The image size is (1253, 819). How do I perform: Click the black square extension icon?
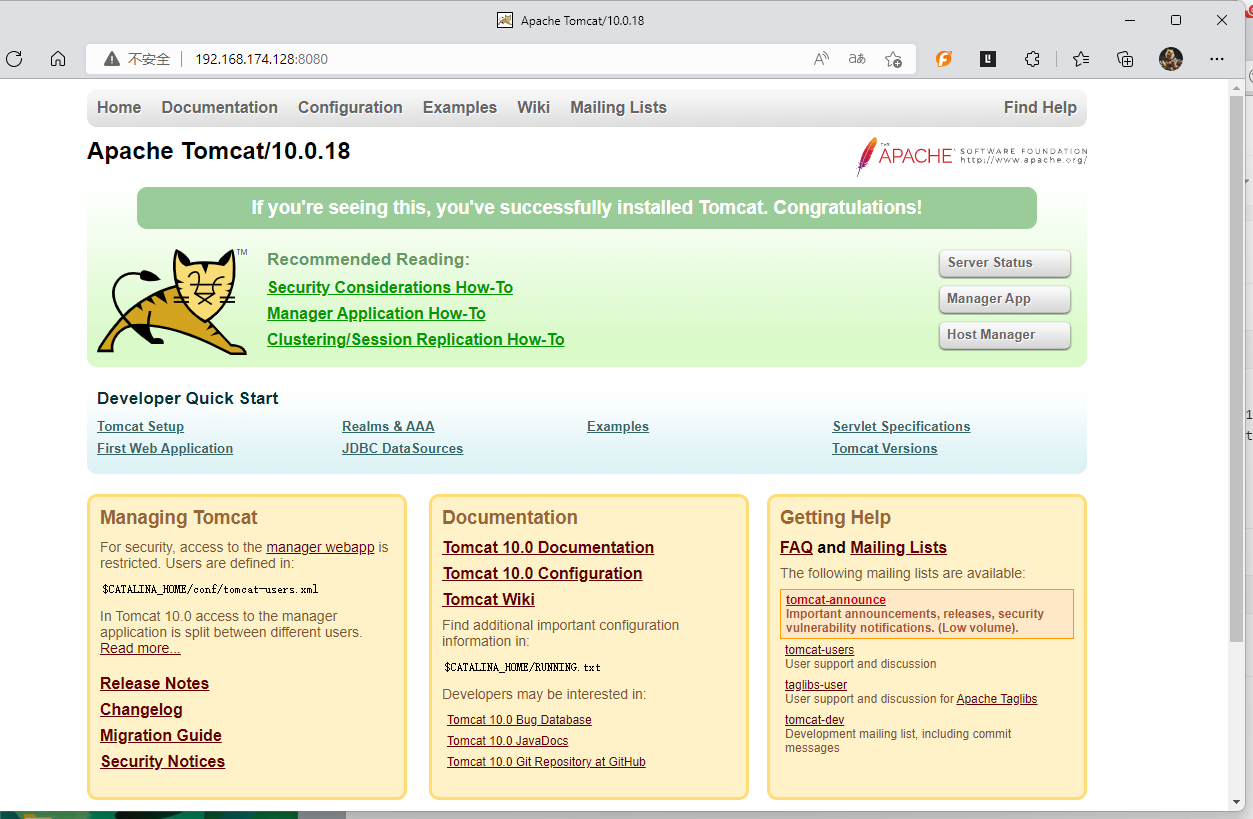[x=988, y=59]
